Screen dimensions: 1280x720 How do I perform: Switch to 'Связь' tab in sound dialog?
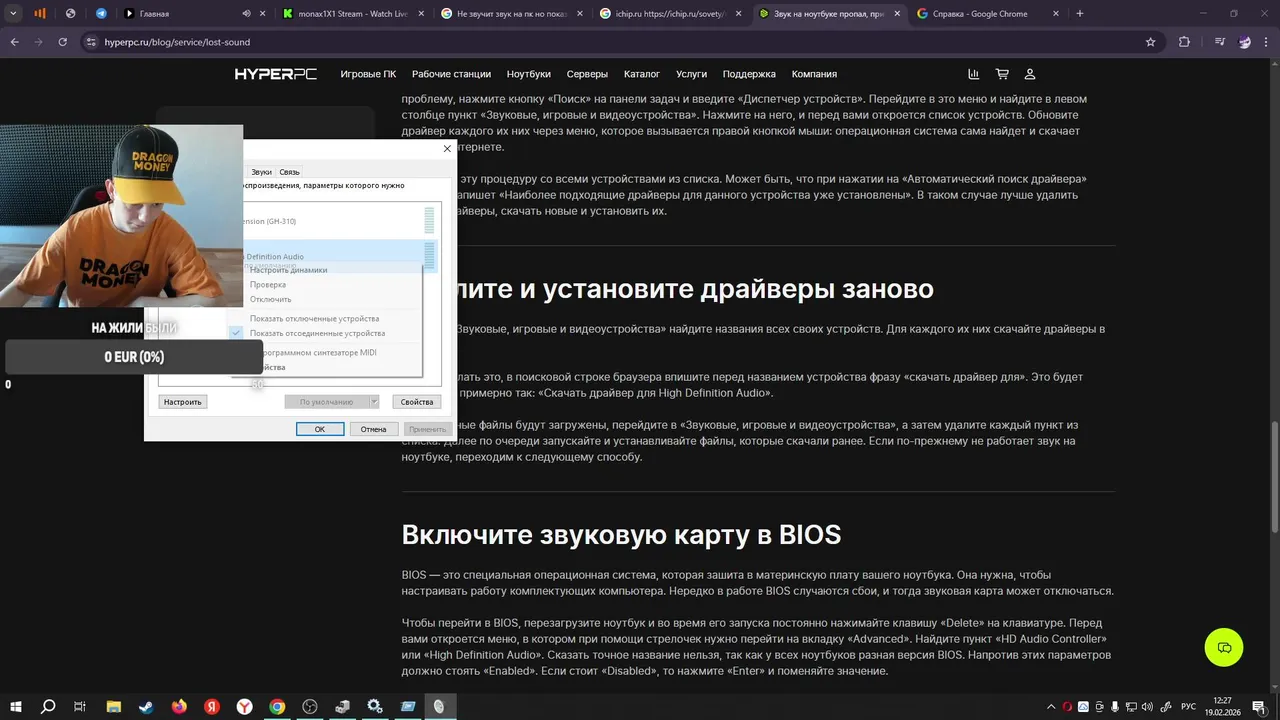(289, 172)
